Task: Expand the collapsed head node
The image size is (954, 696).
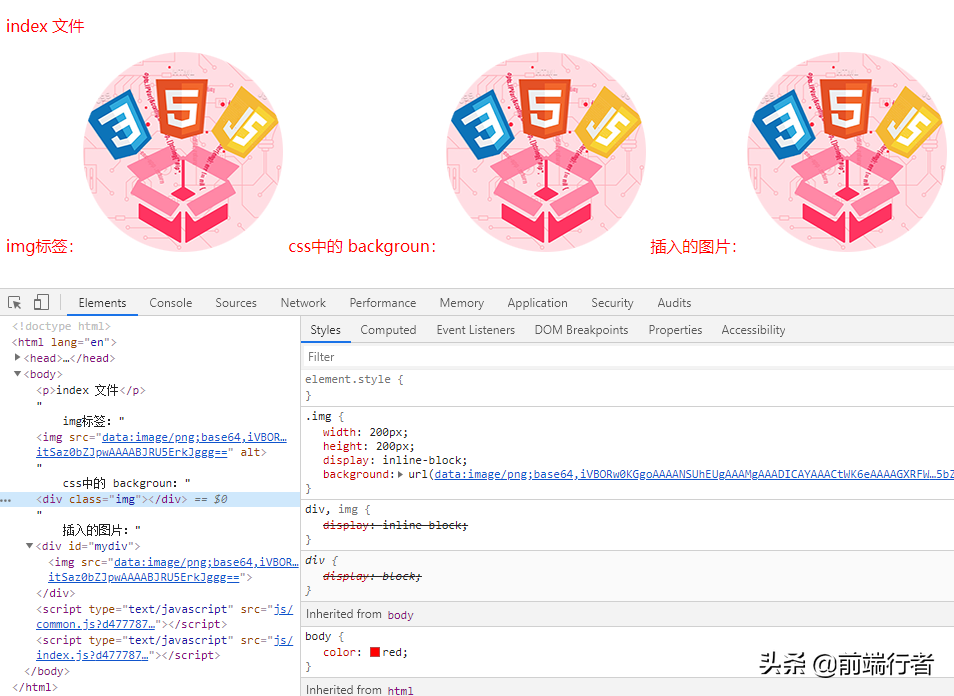Action: coord(18,358)
